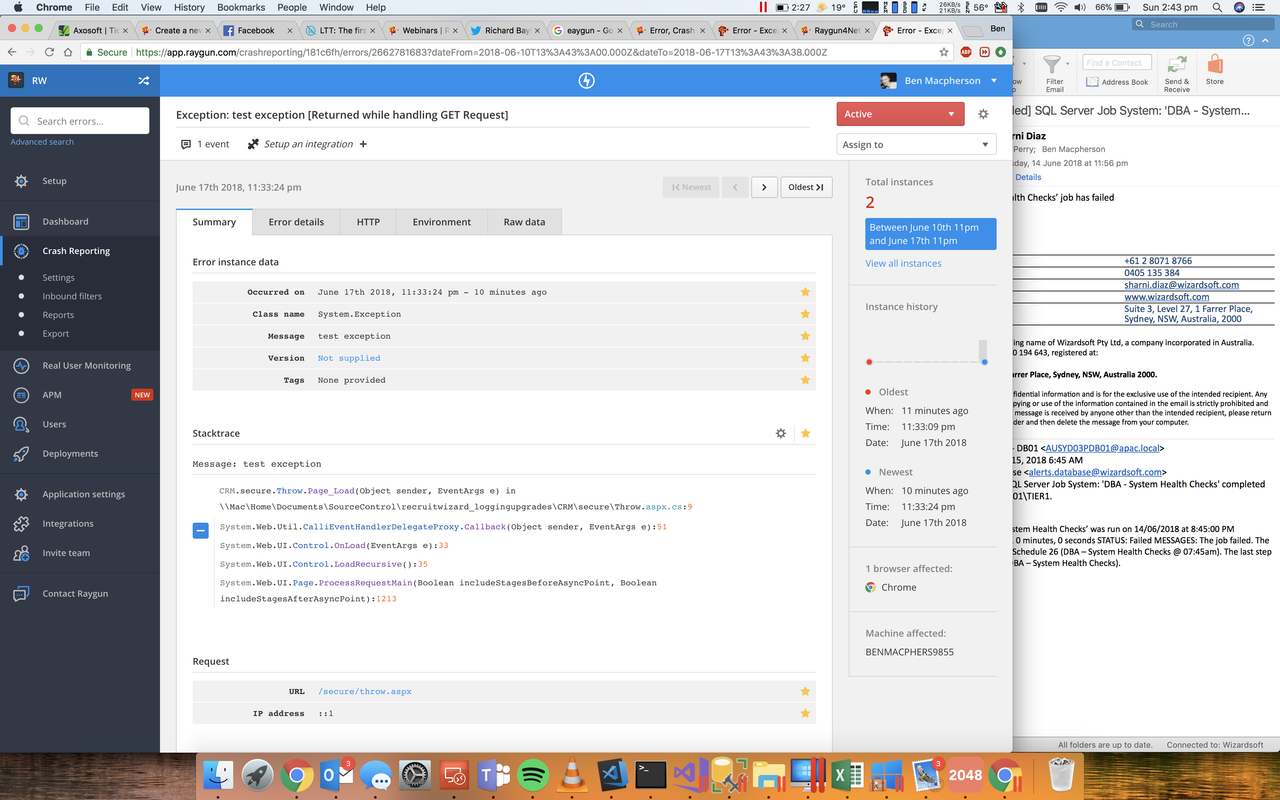Open Address Book in Outlook window

click(x=1118, y=82)
